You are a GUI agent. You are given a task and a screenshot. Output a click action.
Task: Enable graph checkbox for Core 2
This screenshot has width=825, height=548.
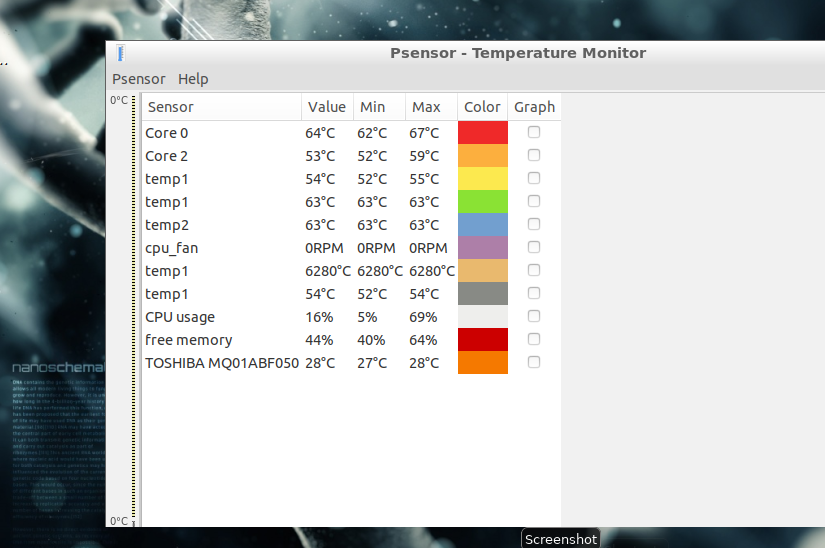coord(534,155)
